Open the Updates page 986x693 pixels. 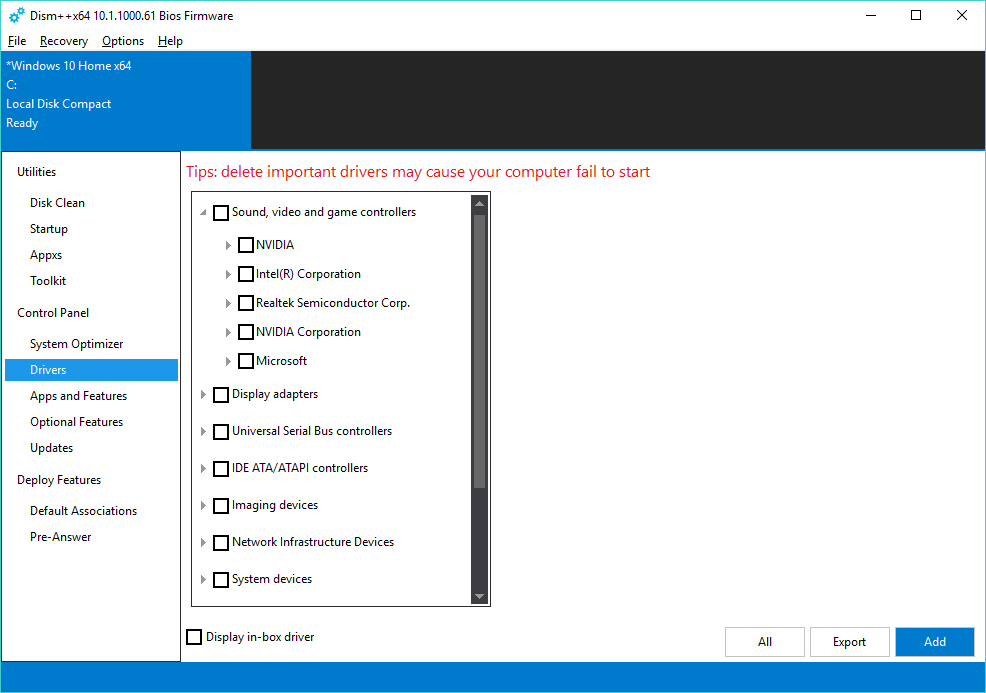tap(52, 448)
